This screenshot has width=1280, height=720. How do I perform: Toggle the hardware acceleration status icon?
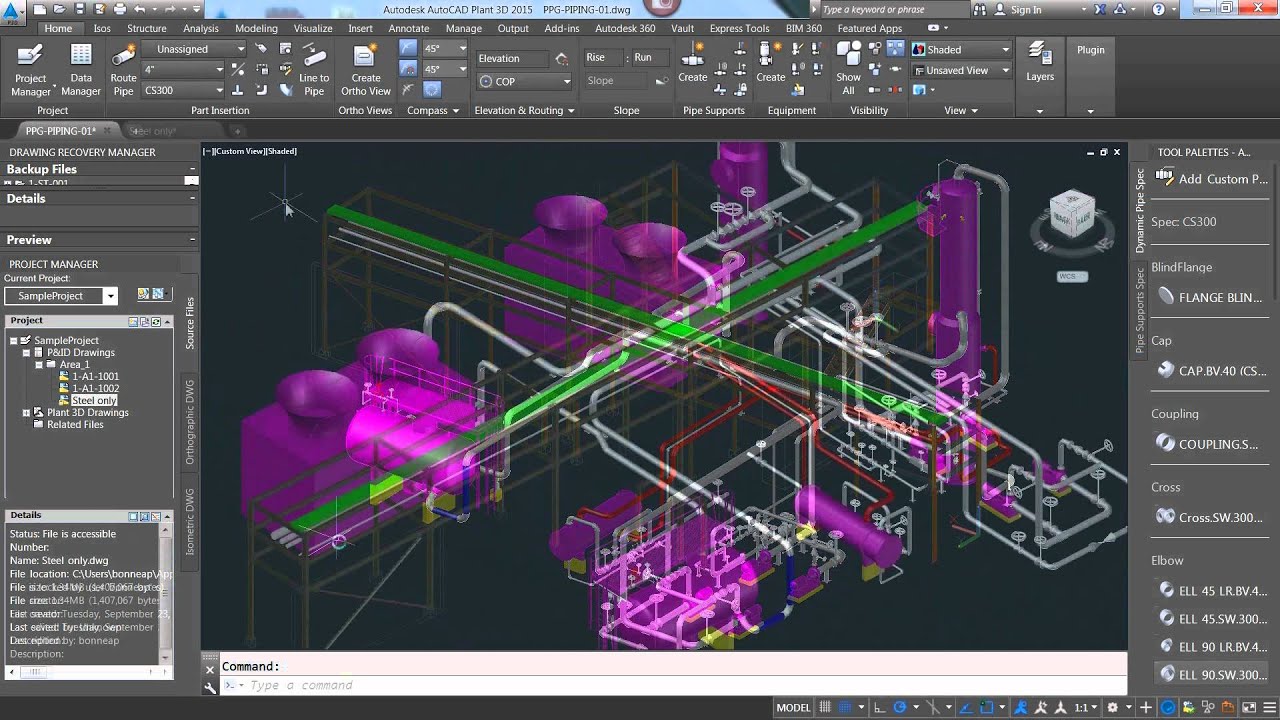click(x=1169, y=707)
